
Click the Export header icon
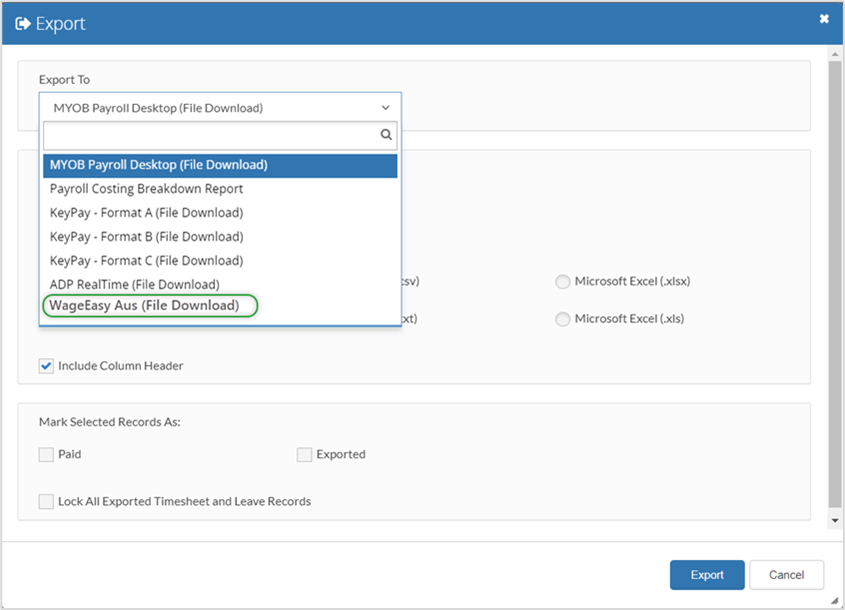pyautogui.click(x=23, y=24)
